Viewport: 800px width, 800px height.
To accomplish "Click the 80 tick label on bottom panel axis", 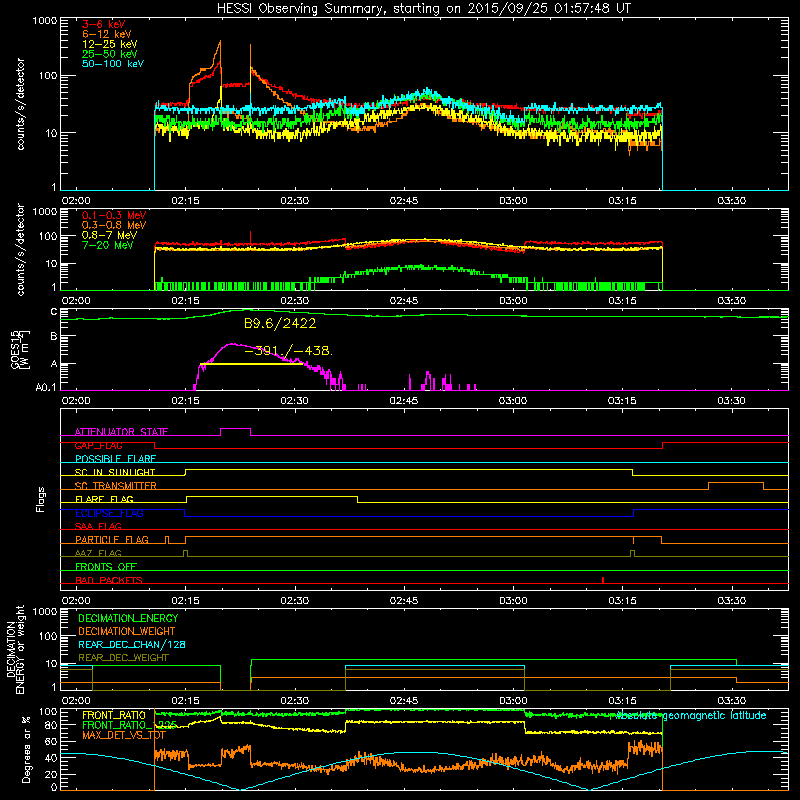I will pyautogui.click(x=52, y=725).
